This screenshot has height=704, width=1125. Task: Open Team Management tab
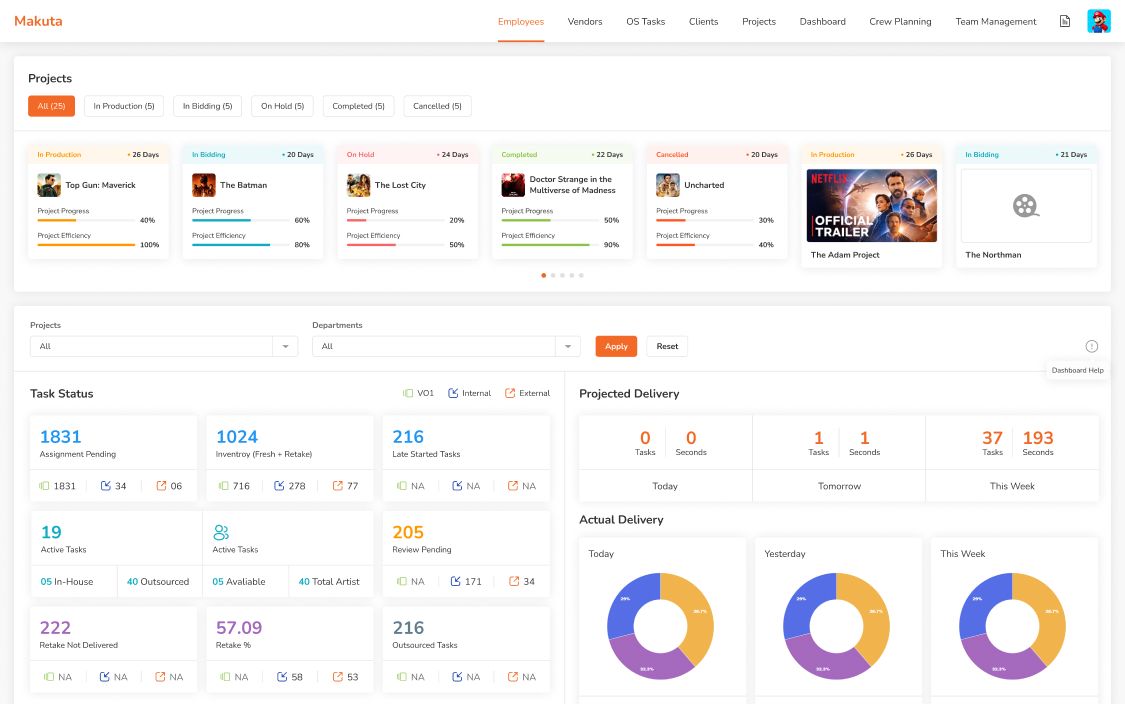click(x=996, y=22)
